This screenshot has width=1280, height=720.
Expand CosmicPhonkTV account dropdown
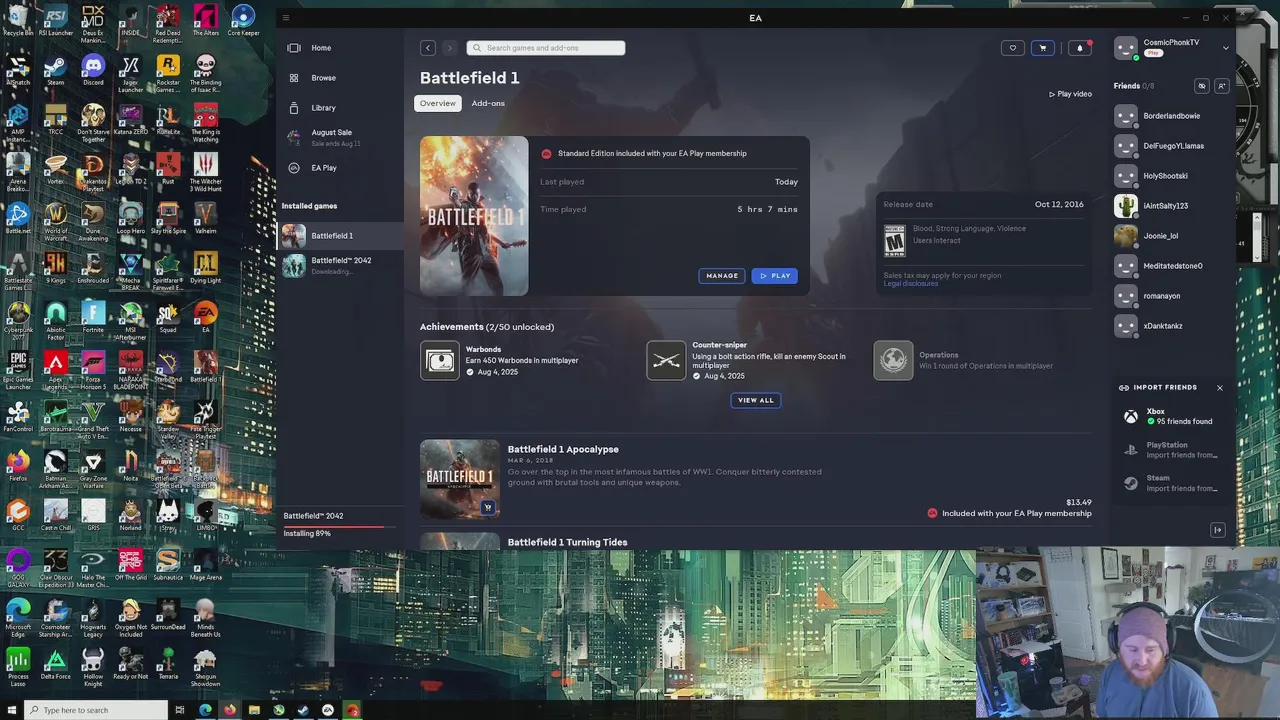tap(1226, 47)
